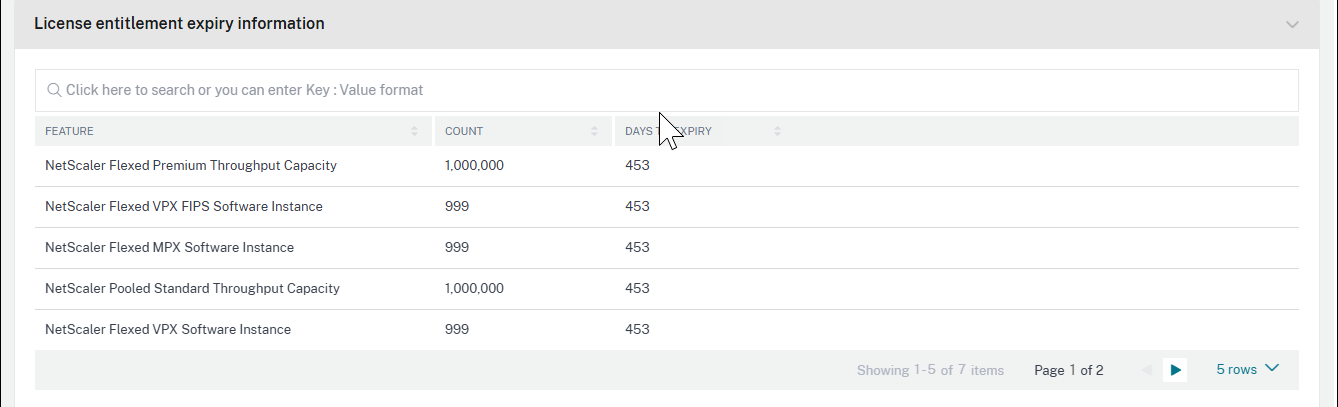Click the previous page arrow
1338x407 pixels.
point(1146,370)
